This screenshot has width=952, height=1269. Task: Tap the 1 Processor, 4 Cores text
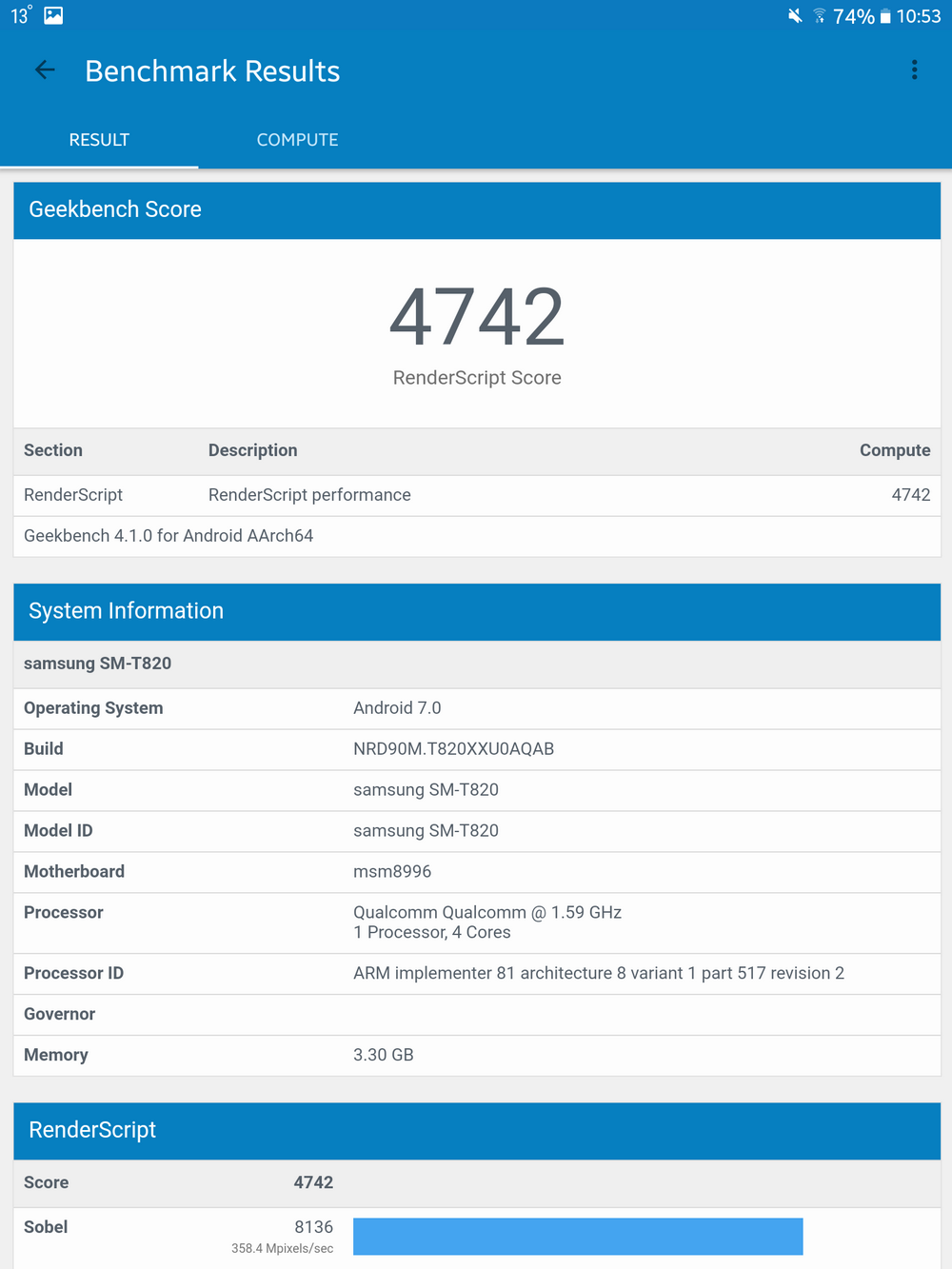pos(432,933)
